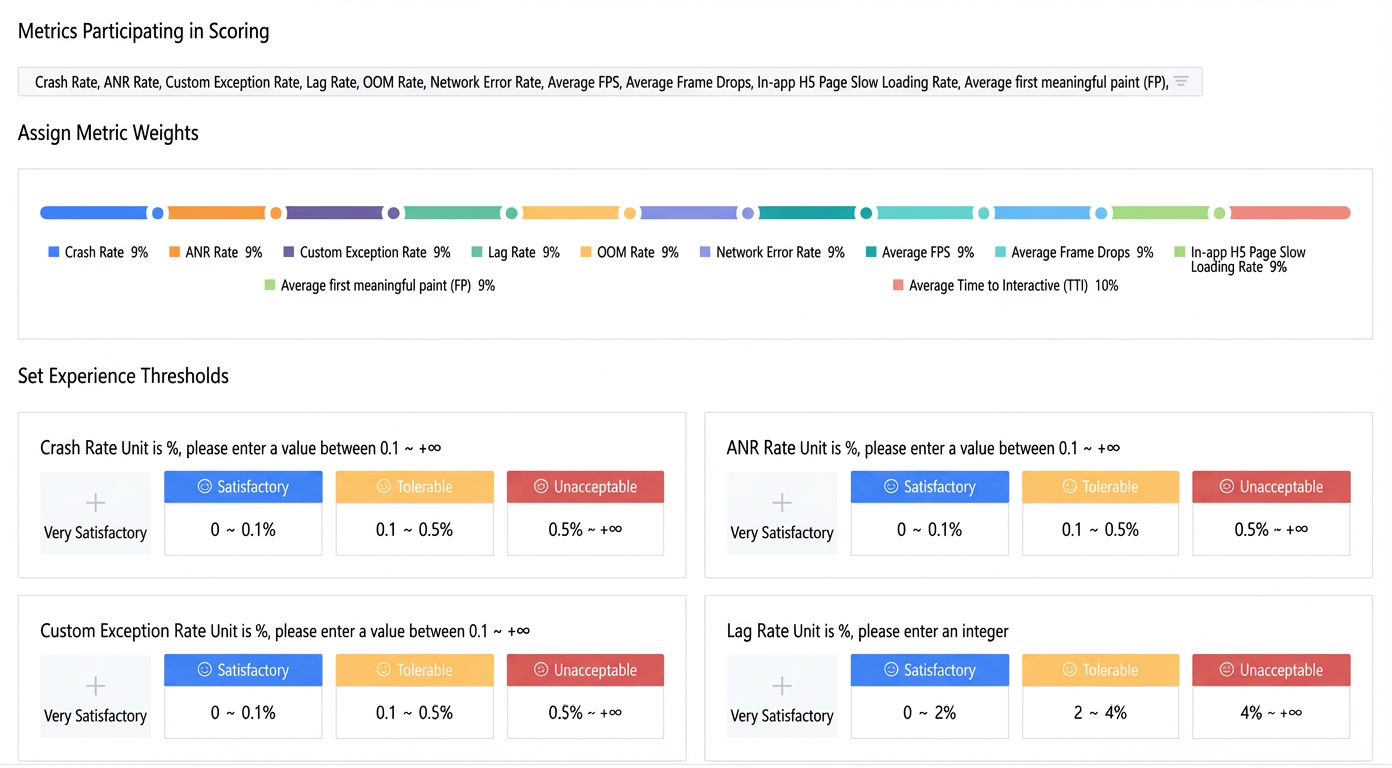Screen dimensions: 1392x768
Task: Click the Average Time to Interactive legend entry
Action: [x=1005, y=286]
